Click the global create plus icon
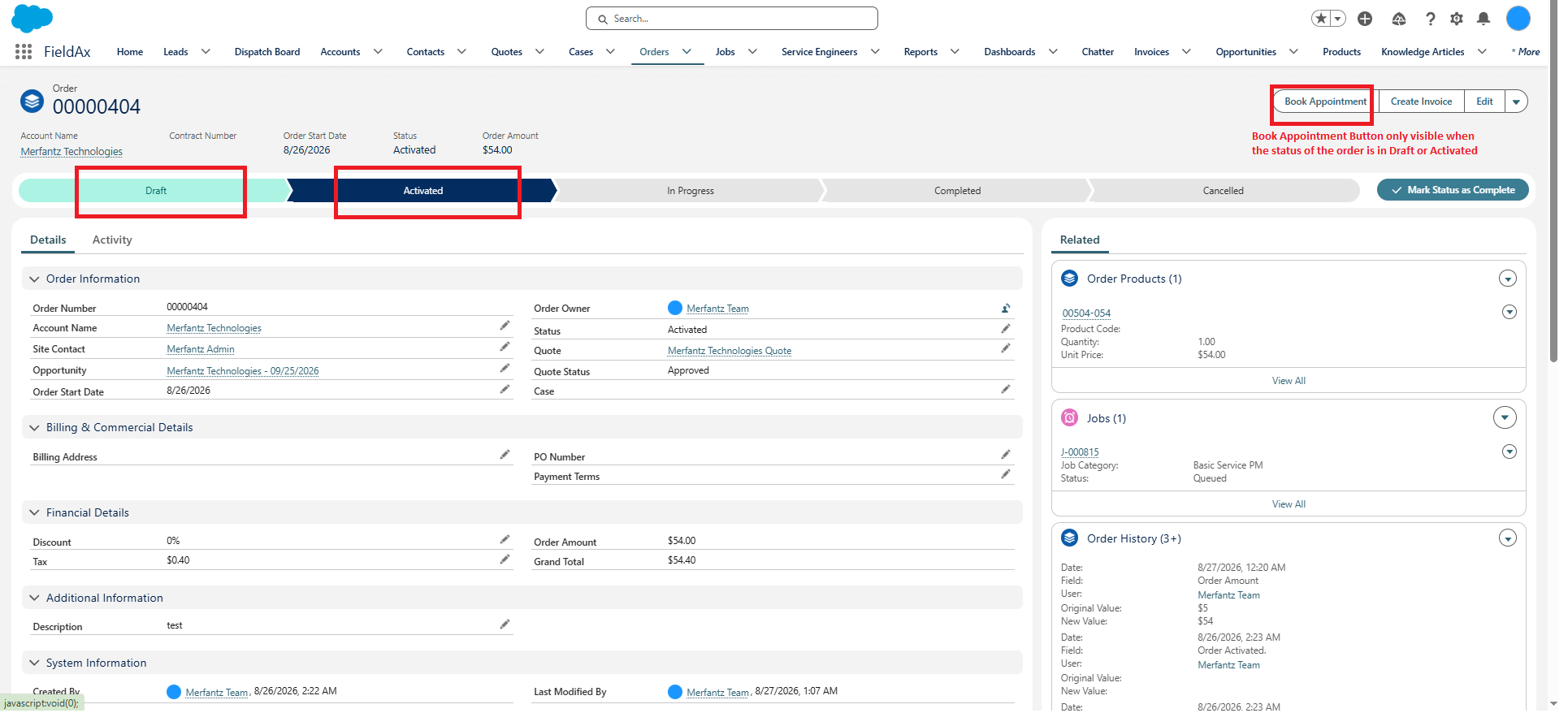The image size is (1568, 726). [1365, 19]
